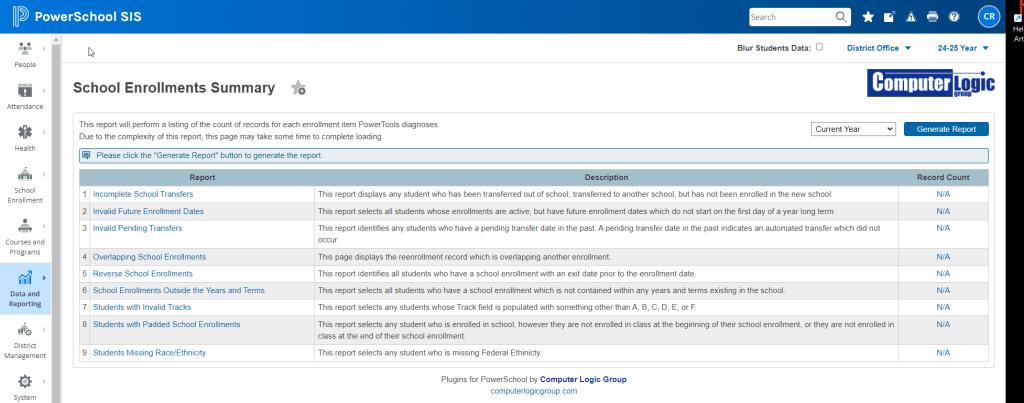Open the favorites star icon in header

coord(868,17)
